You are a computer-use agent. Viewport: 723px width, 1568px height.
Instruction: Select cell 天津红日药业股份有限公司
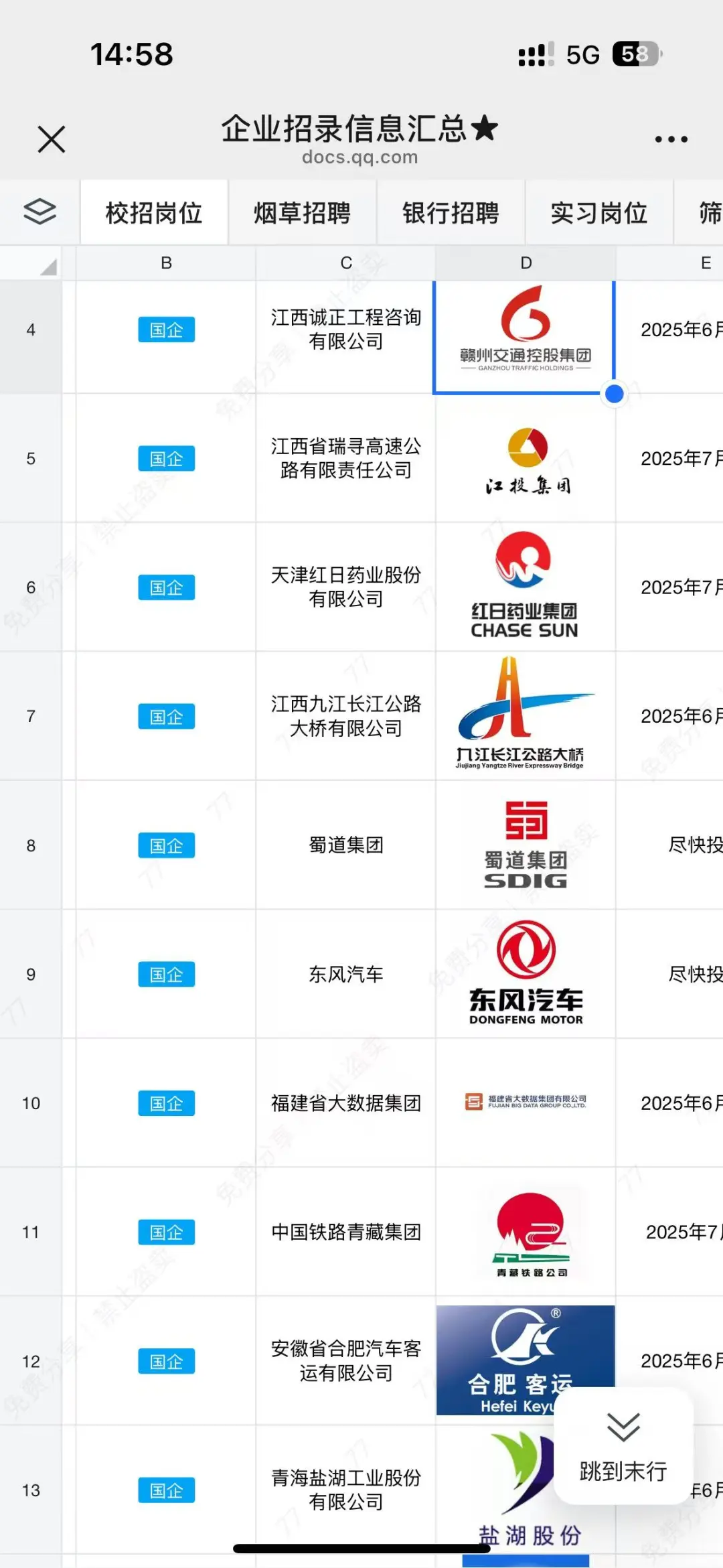tap(346, 587)
